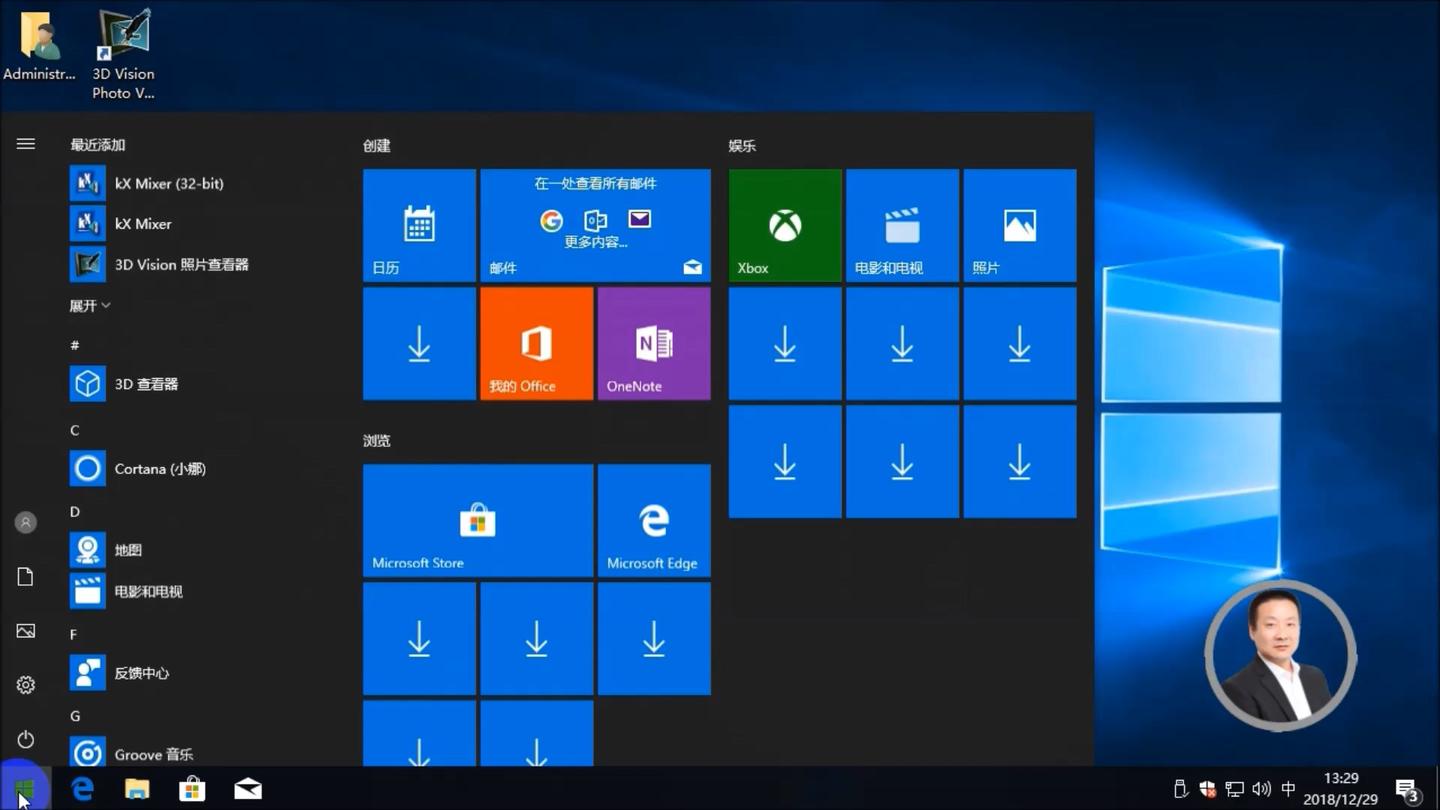
Task: Open the OneNote tile
Action: (654, 343)
